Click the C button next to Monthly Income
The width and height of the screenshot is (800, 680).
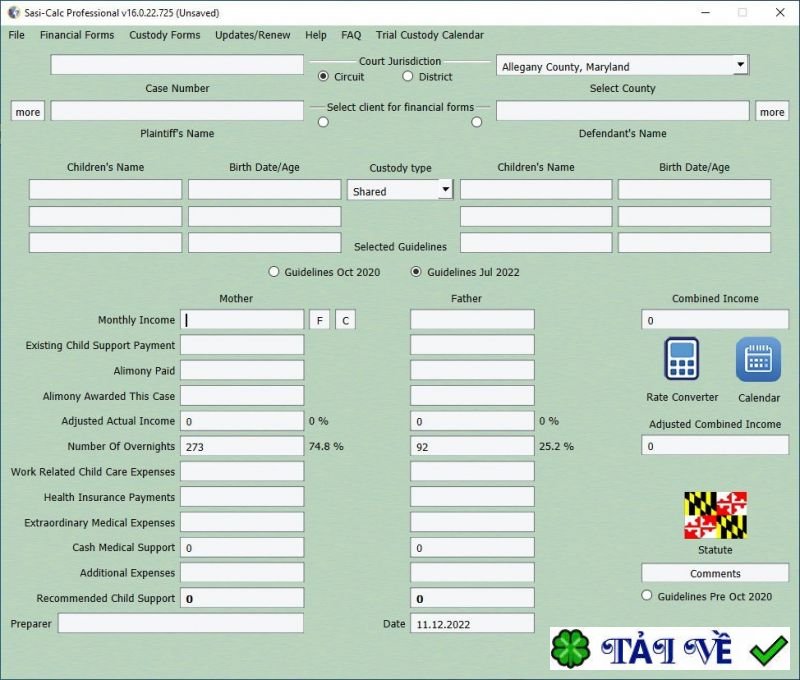tap(345, 320)
